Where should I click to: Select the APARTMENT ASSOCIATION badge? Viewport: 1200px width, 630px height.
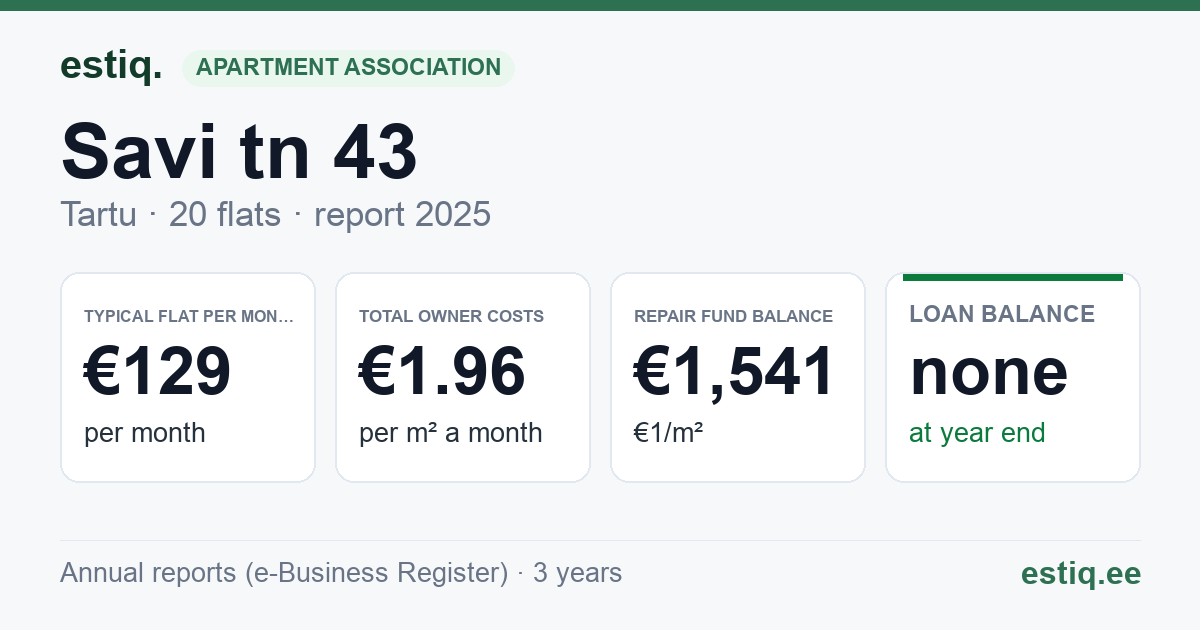tap(348, 68)
